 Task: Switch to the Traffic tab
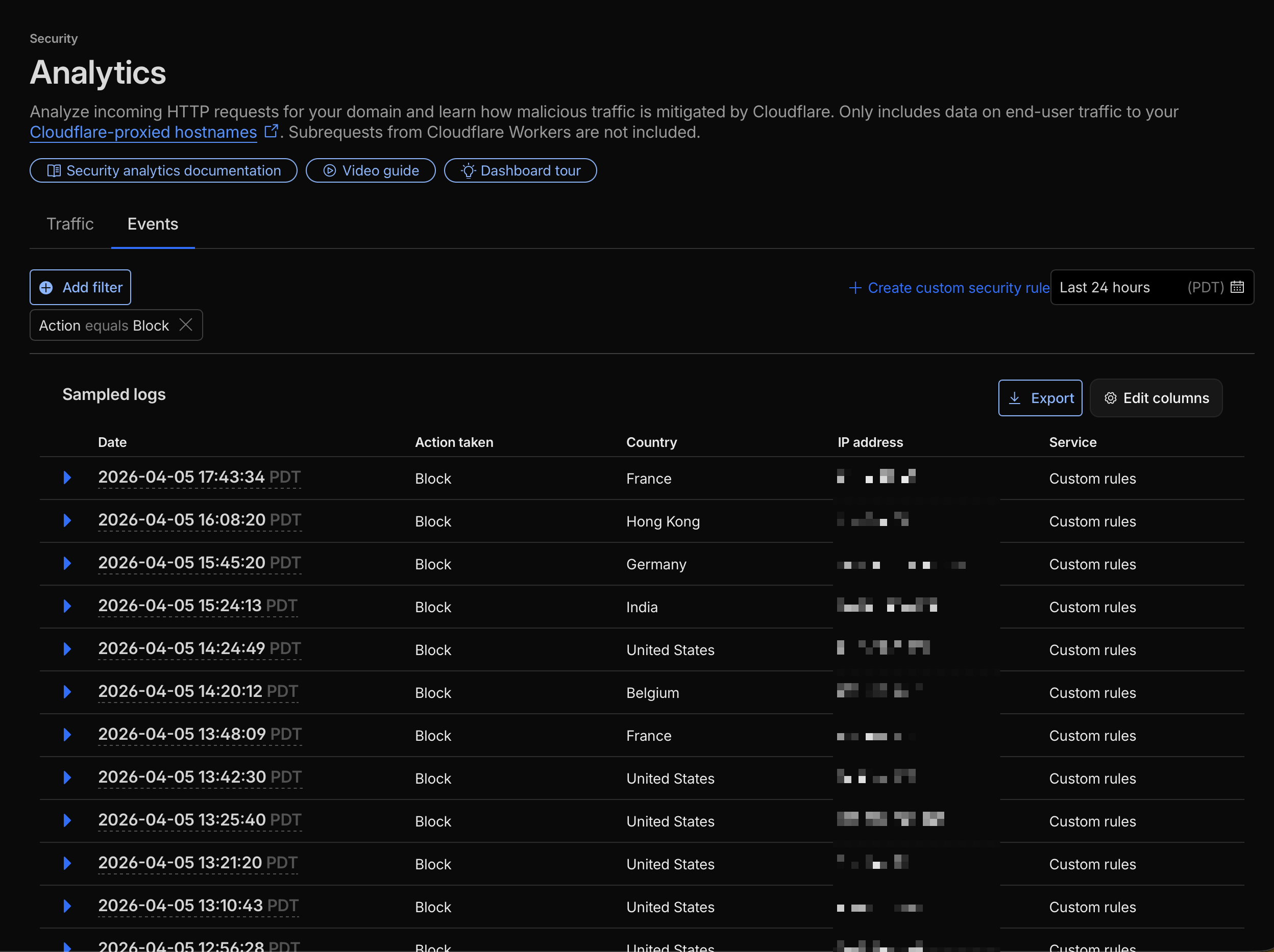(70, 224)
